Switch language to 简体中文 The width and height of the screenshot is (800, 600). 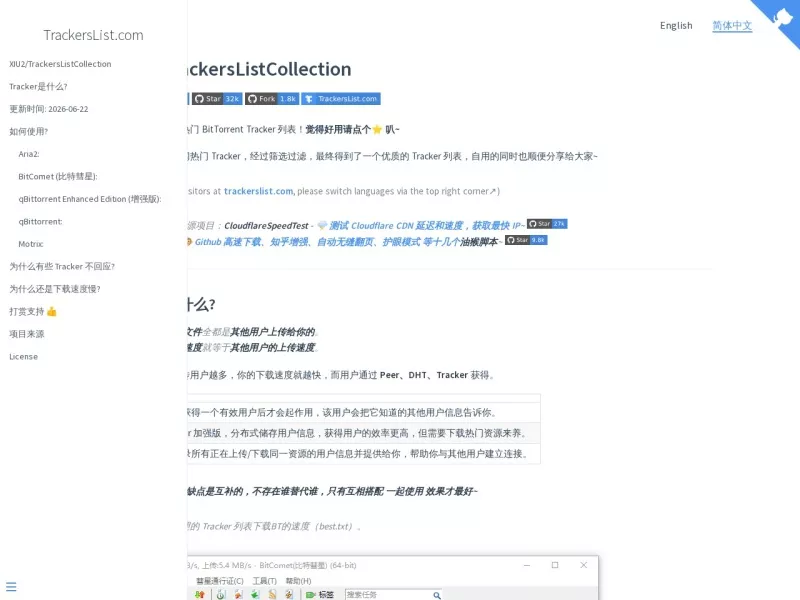[x=732, y=26]
